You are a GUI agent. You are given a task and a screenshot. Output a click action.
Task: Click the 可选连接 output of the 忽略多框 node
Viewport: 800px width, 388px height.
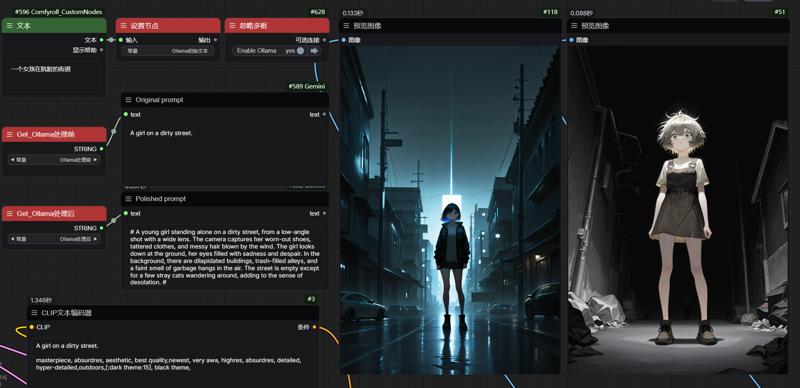(307, 40)
